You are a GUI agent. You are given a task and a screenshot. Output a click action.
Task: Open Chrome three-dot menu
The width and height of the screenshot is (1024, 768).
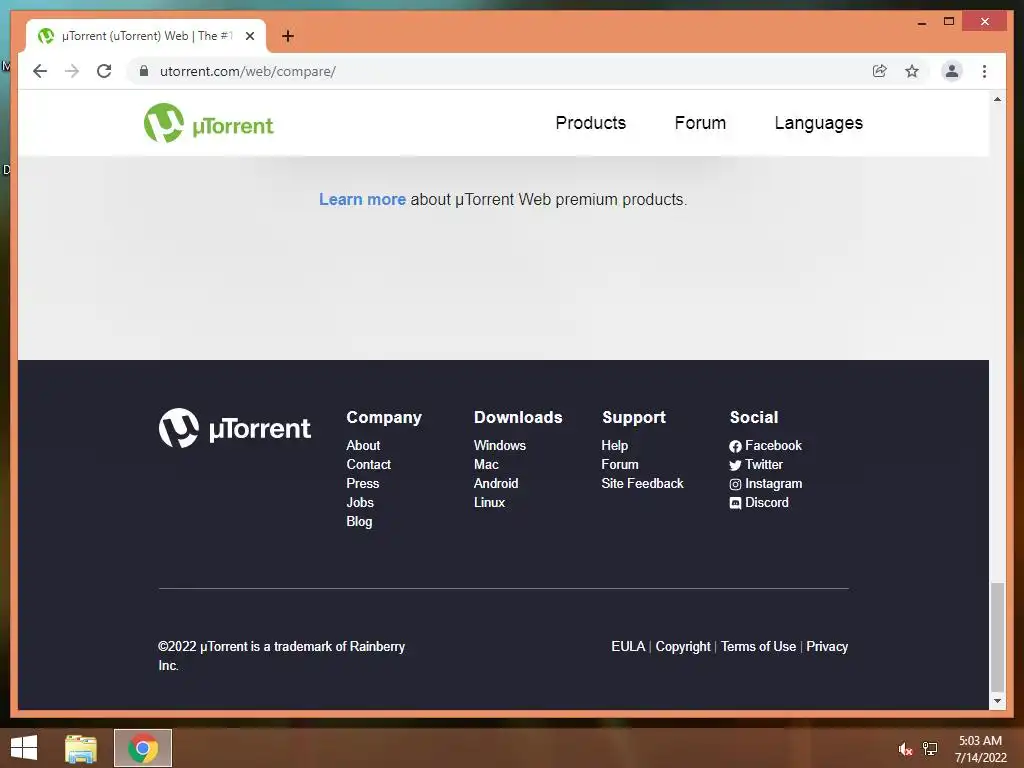click(984, 71)
